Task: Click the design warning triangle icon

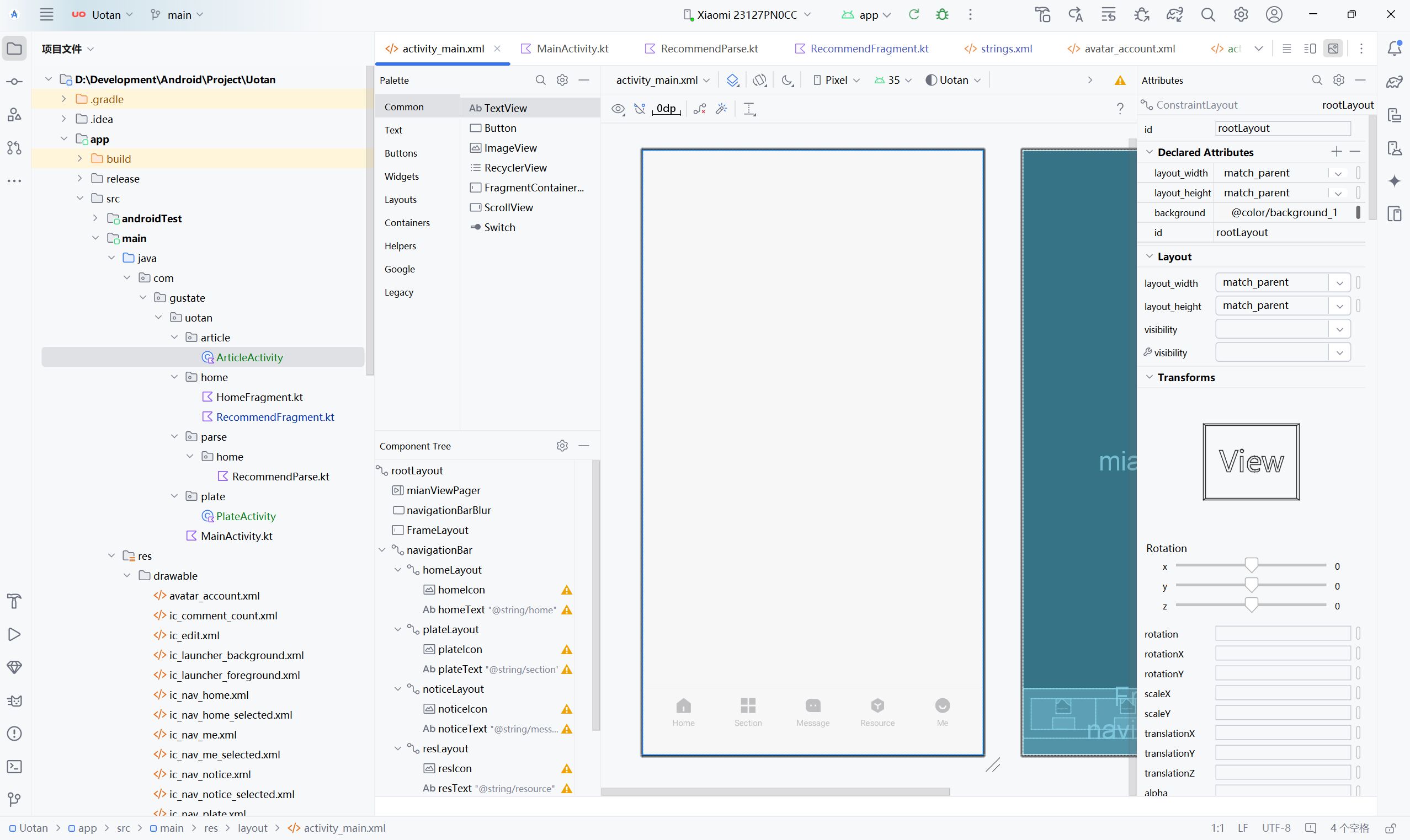Action: [1120, 81]
